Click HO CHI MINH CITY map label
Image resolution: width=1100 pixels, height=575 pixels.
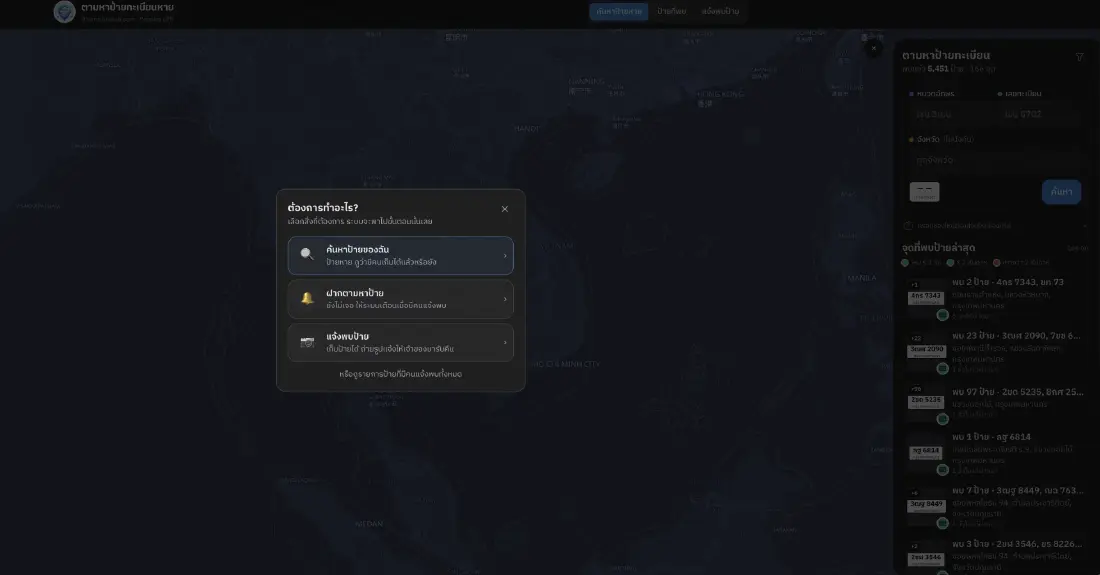tap(564, 365)
